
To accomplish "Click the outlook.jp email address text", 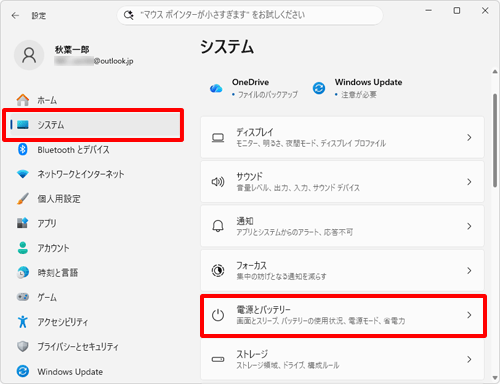I will coord(94,61).
